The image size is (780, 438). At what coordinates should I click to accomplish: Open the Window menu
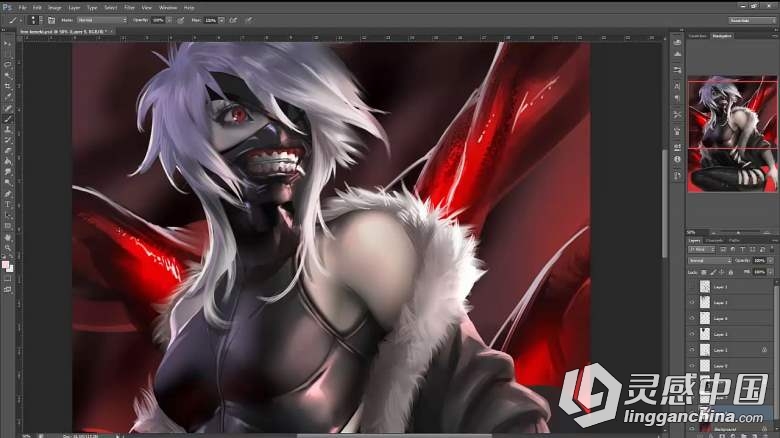coord(168,7)
